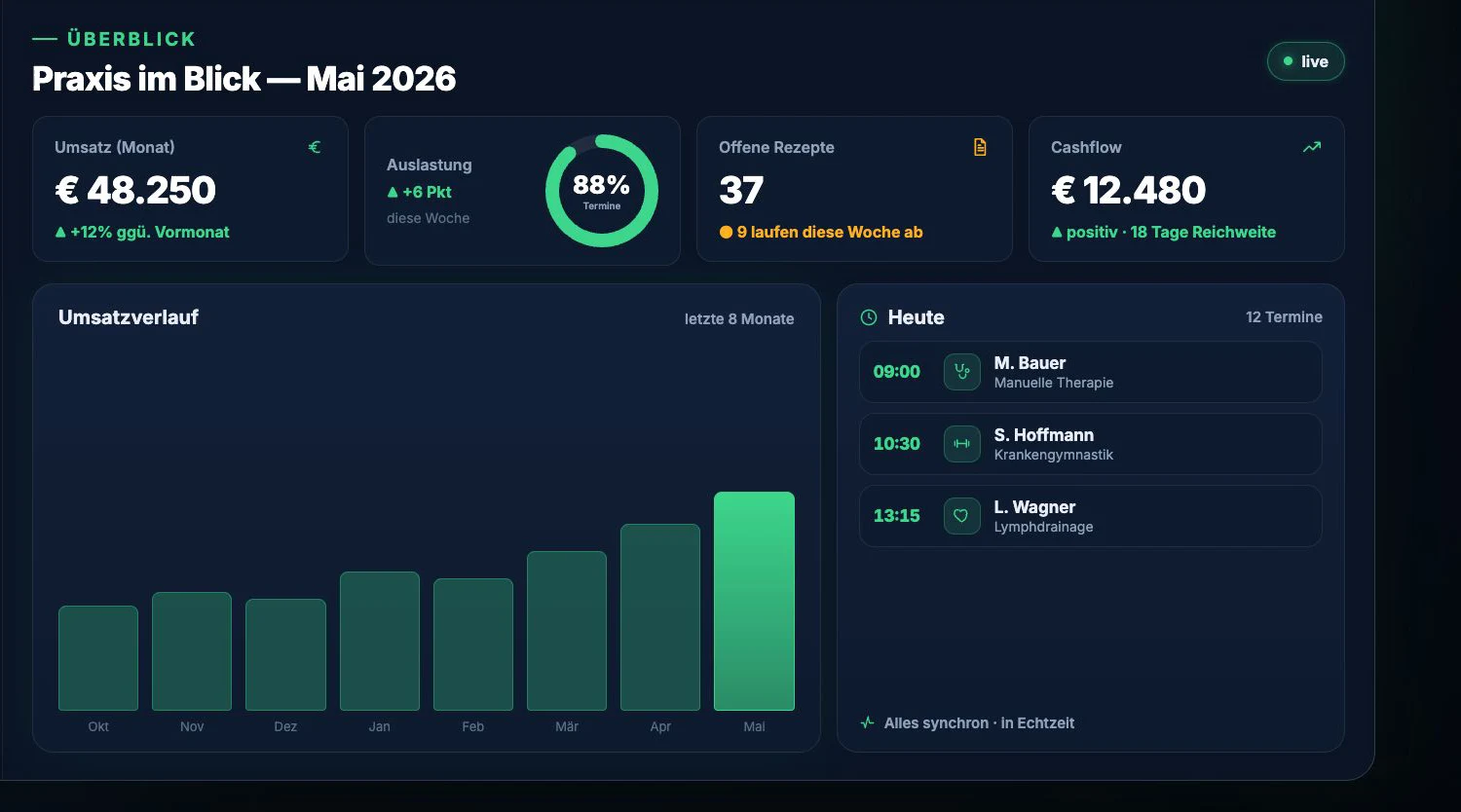The width and height of the screenshot is (1461, 812).
Task: Click the orange document icon on Offene Rezepte
Action: click(980, 147)
